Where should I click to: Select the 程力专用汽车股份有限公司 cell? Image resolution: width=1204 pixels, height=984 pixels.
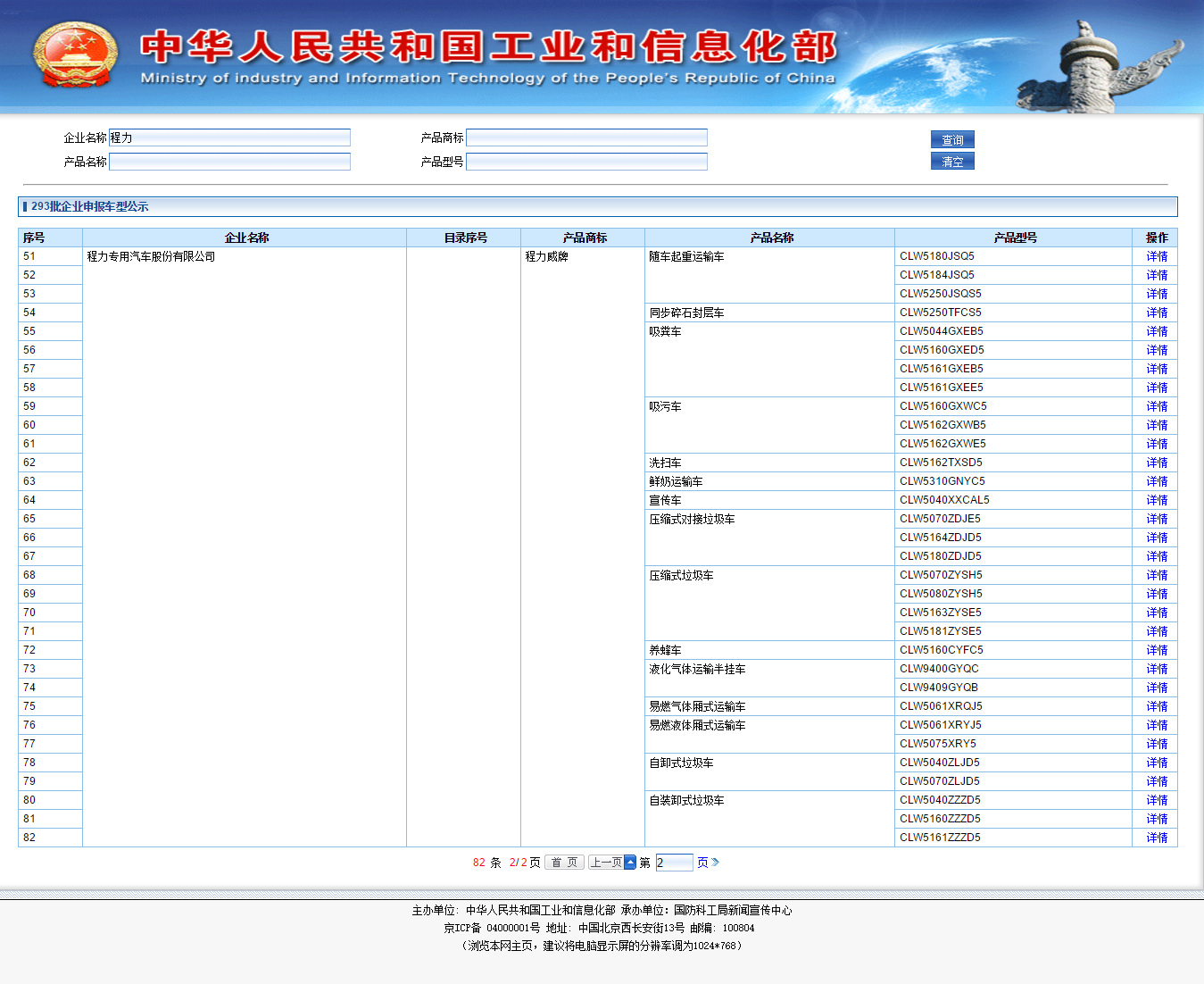click(x=245, y=546)
